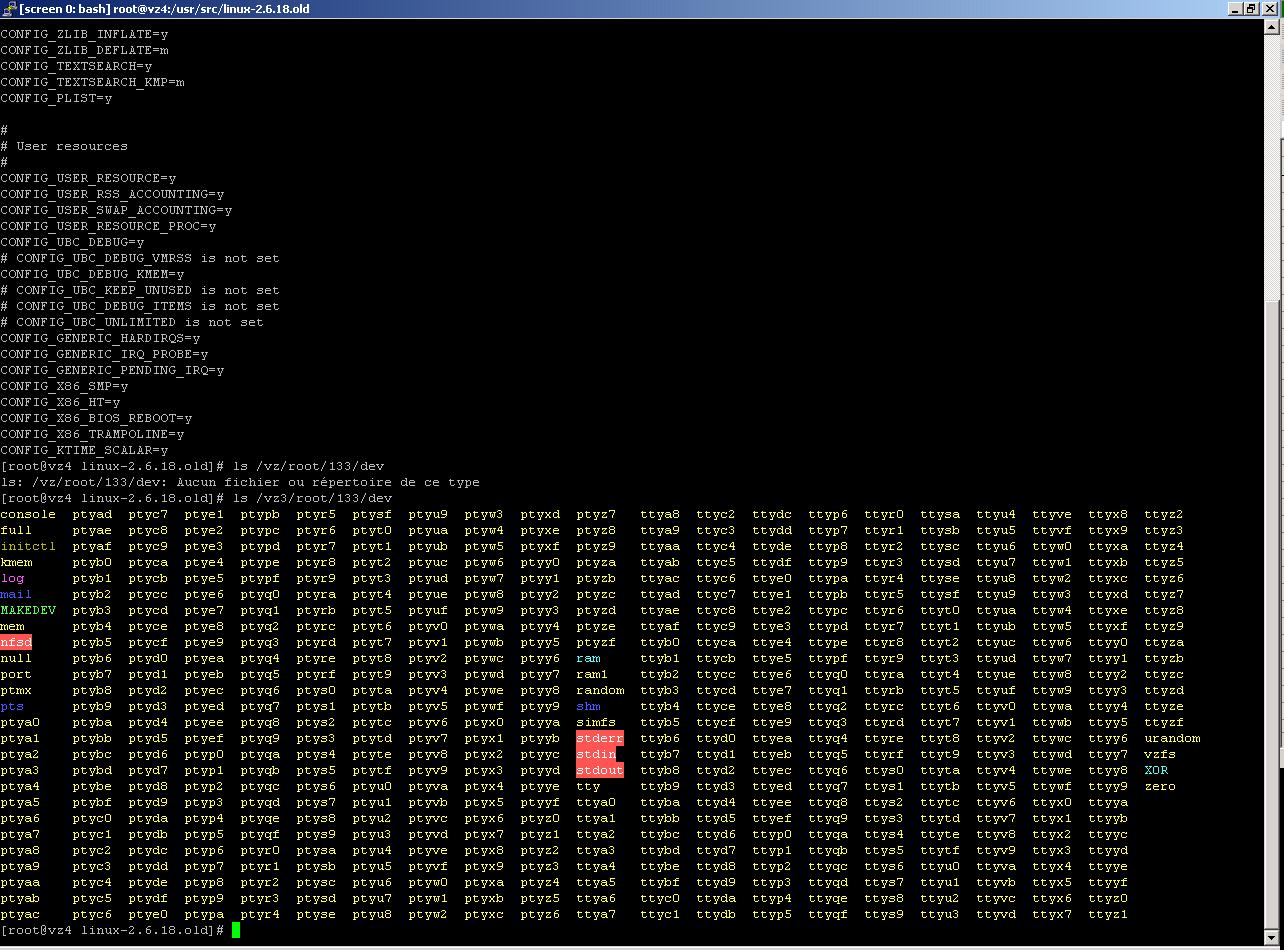Image resolution: width=1284 pixels, height=950 pixels.
Task: Close the PuTTY terminal window
Action: point(1271,9)
